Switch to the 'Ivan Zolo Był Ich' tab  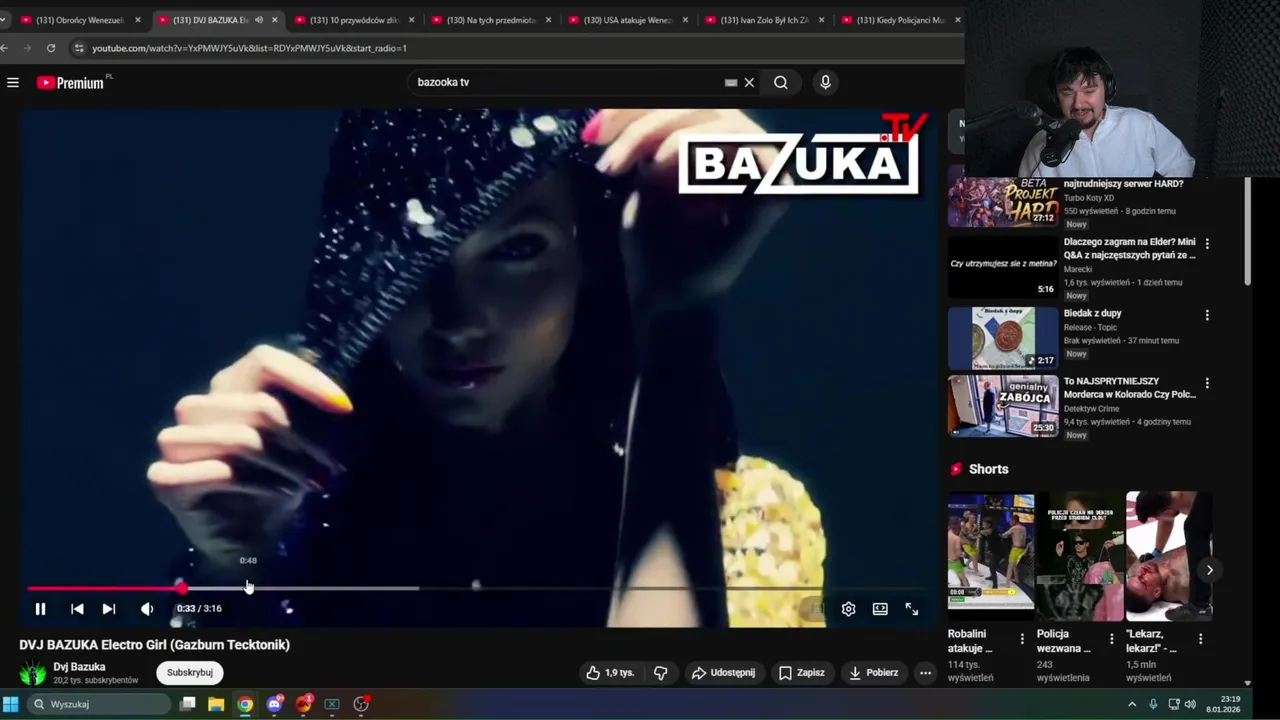[765, 20]
